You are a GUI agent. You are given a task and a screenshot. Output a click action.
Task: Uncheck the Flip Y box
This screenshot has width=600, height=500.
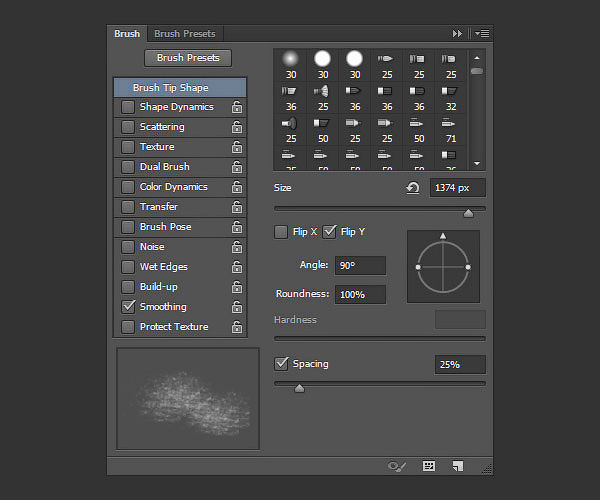[329, 232]
